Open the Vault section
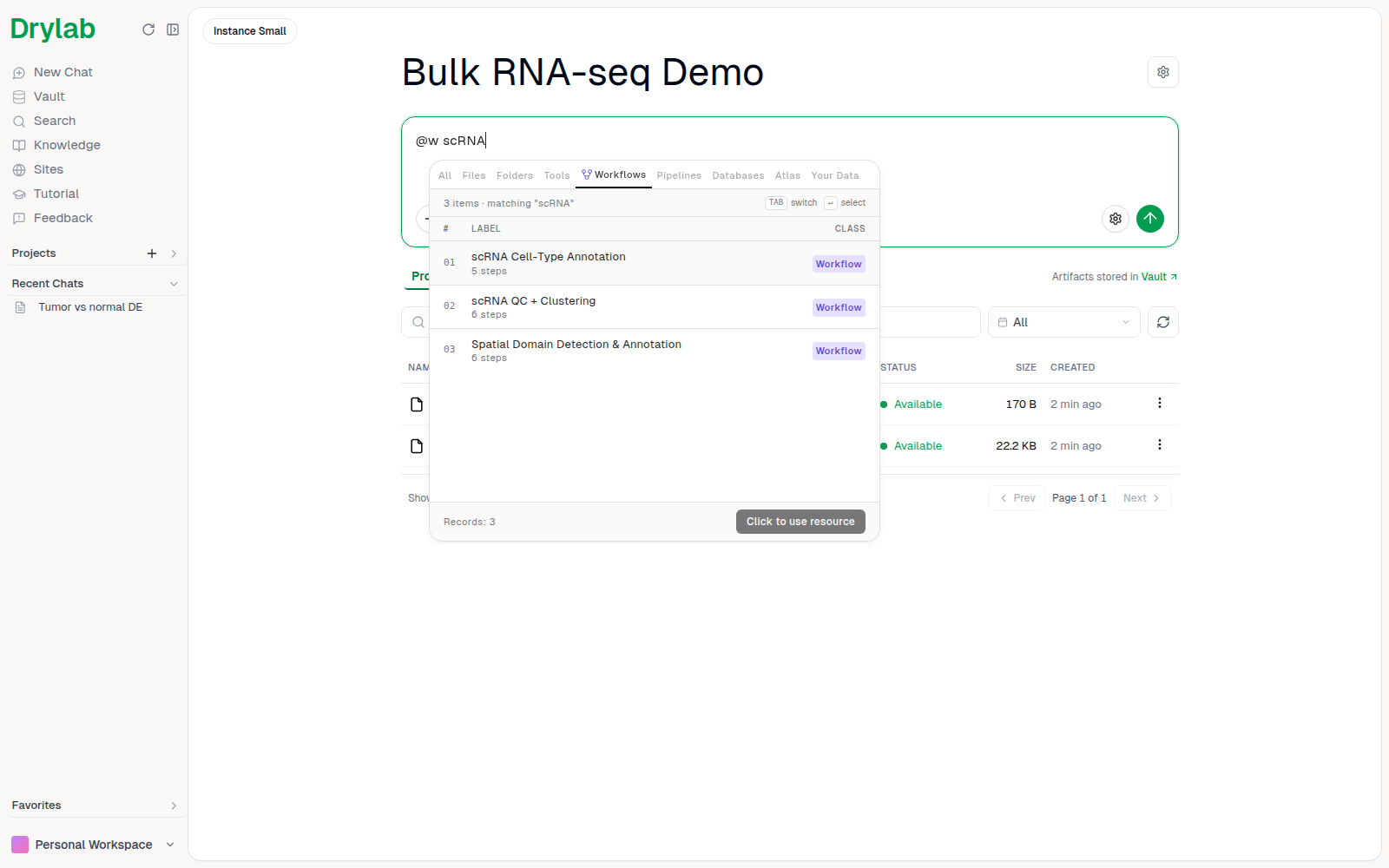The height and width of the screenshot is (868, 1389). coord(39,96)
